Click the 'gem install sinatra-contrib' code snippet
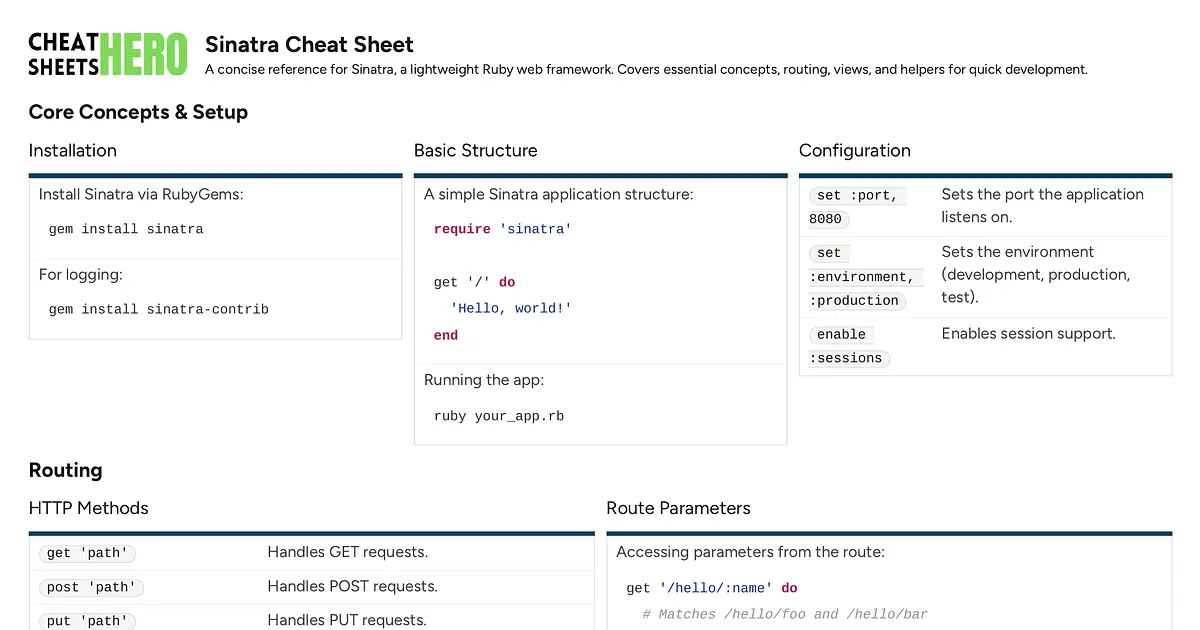Viewport: 1200px width, 630px height. tap(157, 309)
